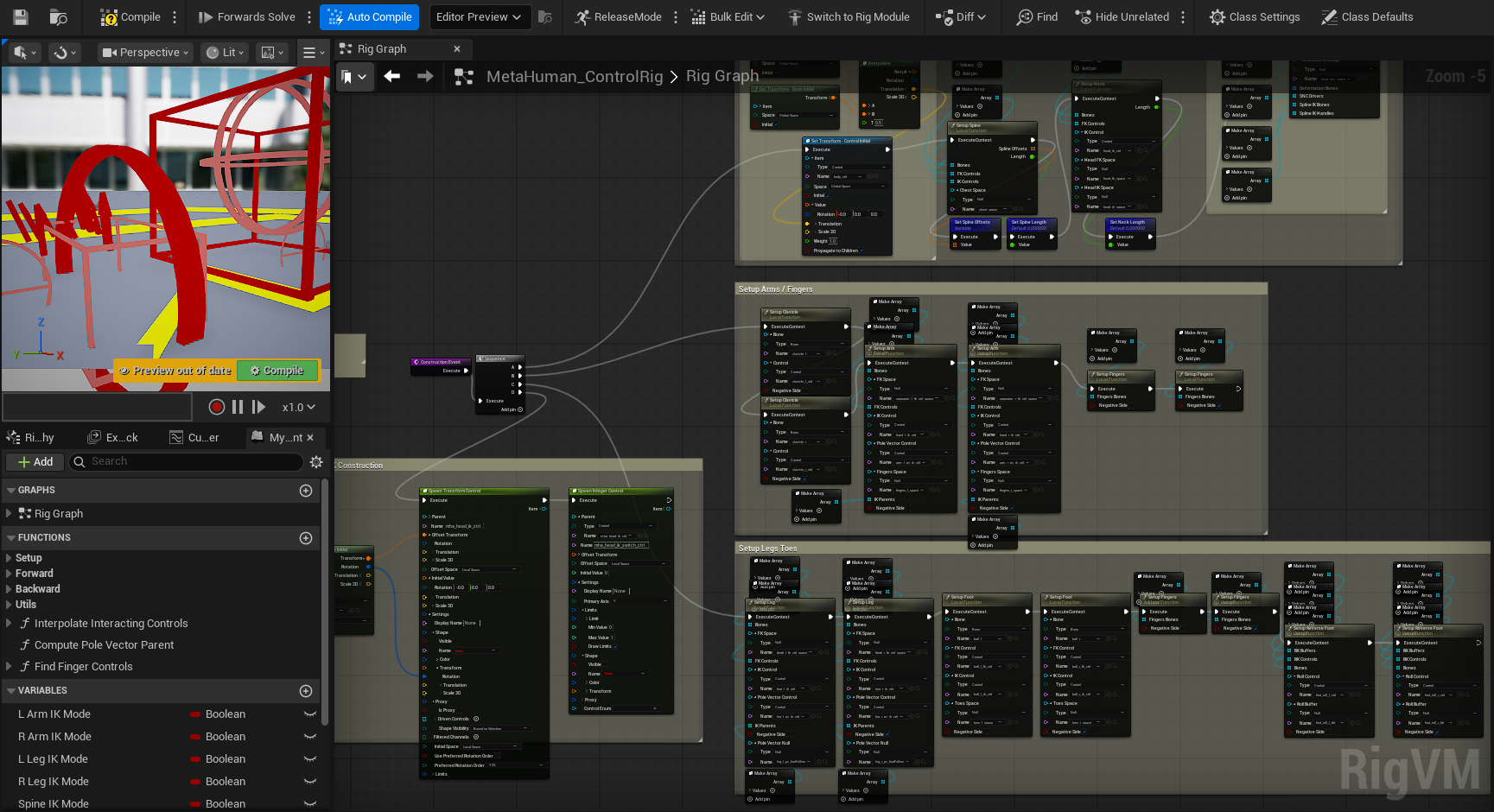Open Class Settings
Screen dimensions: 1494x812
pos(1254,17)
